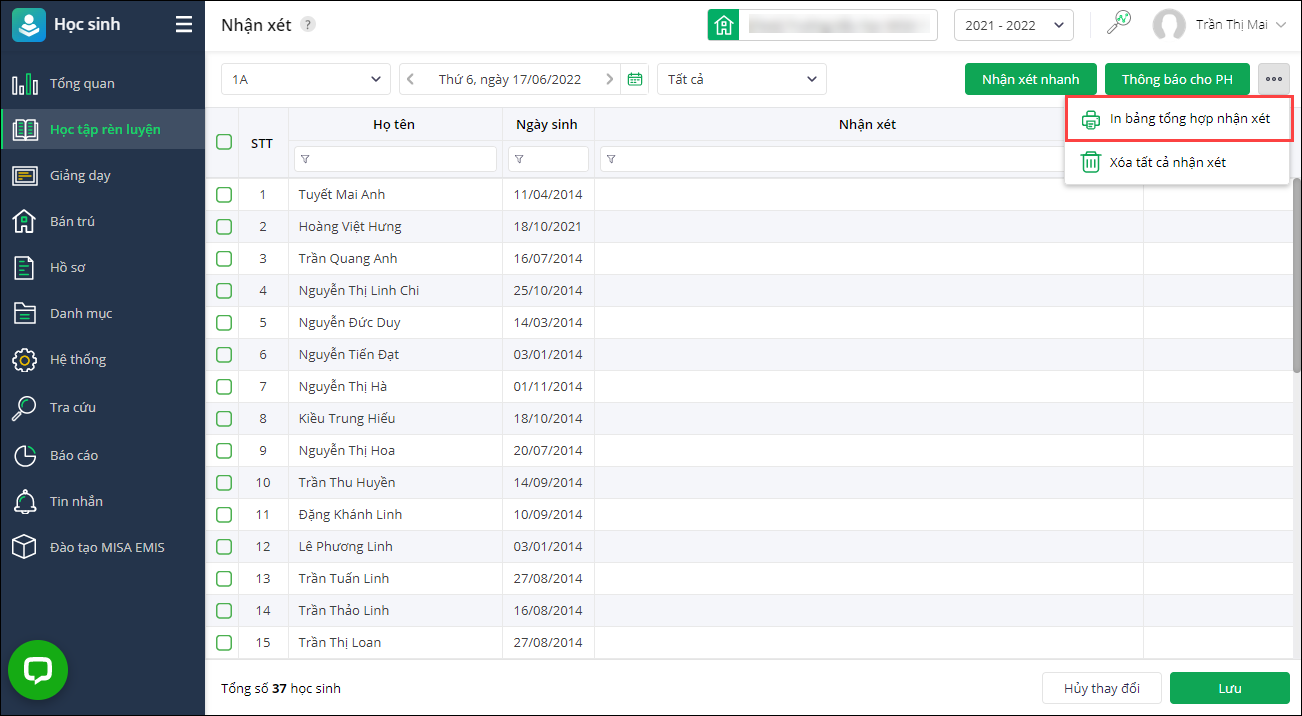Click the name Trần Thị Loan
The width and height of the screenshot is (1302, 716).
340,642
